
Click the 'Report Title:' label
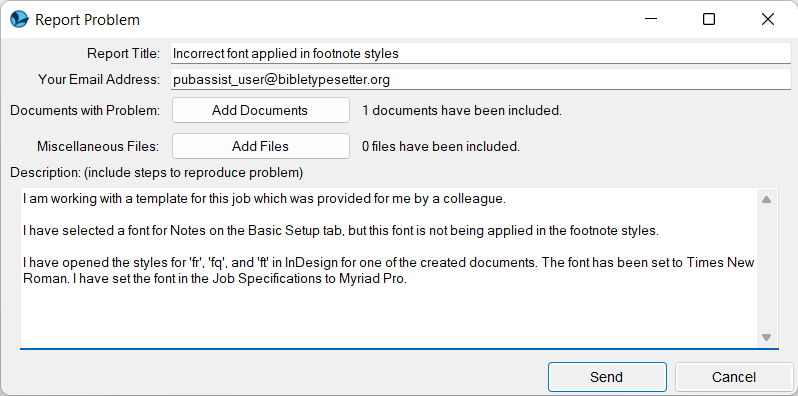124,53
